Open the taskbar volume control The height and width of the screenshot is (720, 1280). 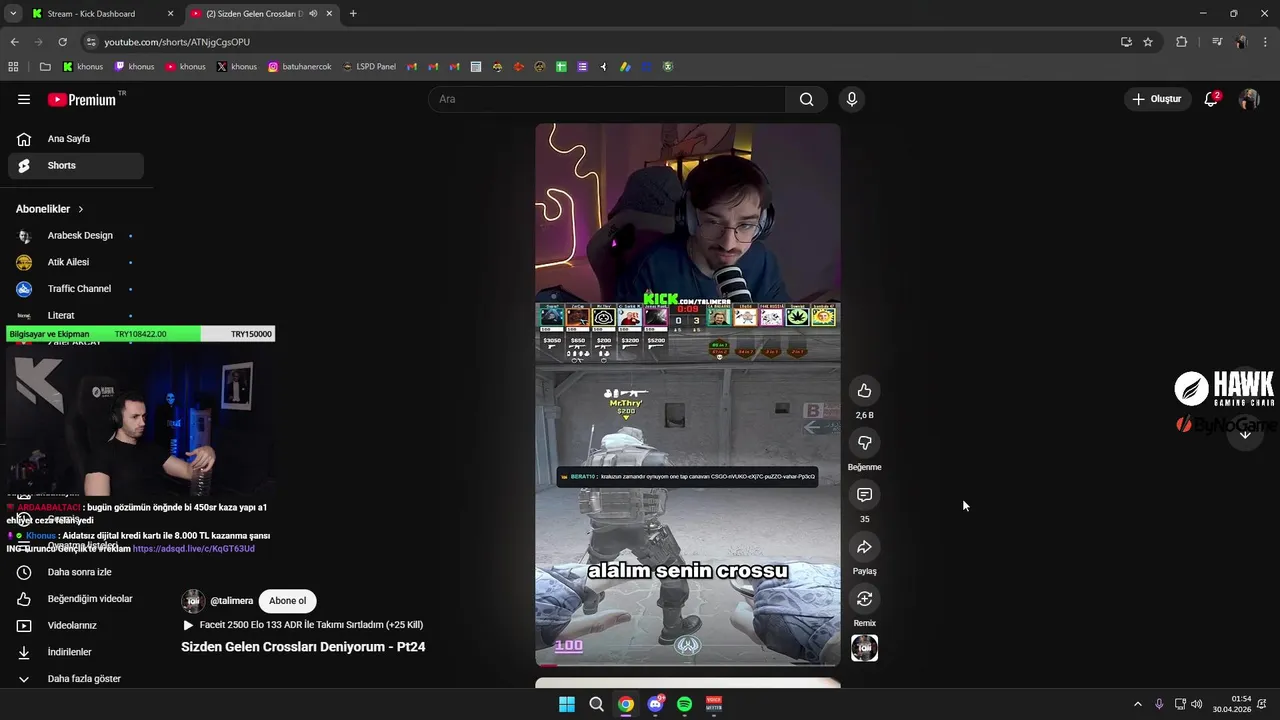click(x=1197, y=704)
